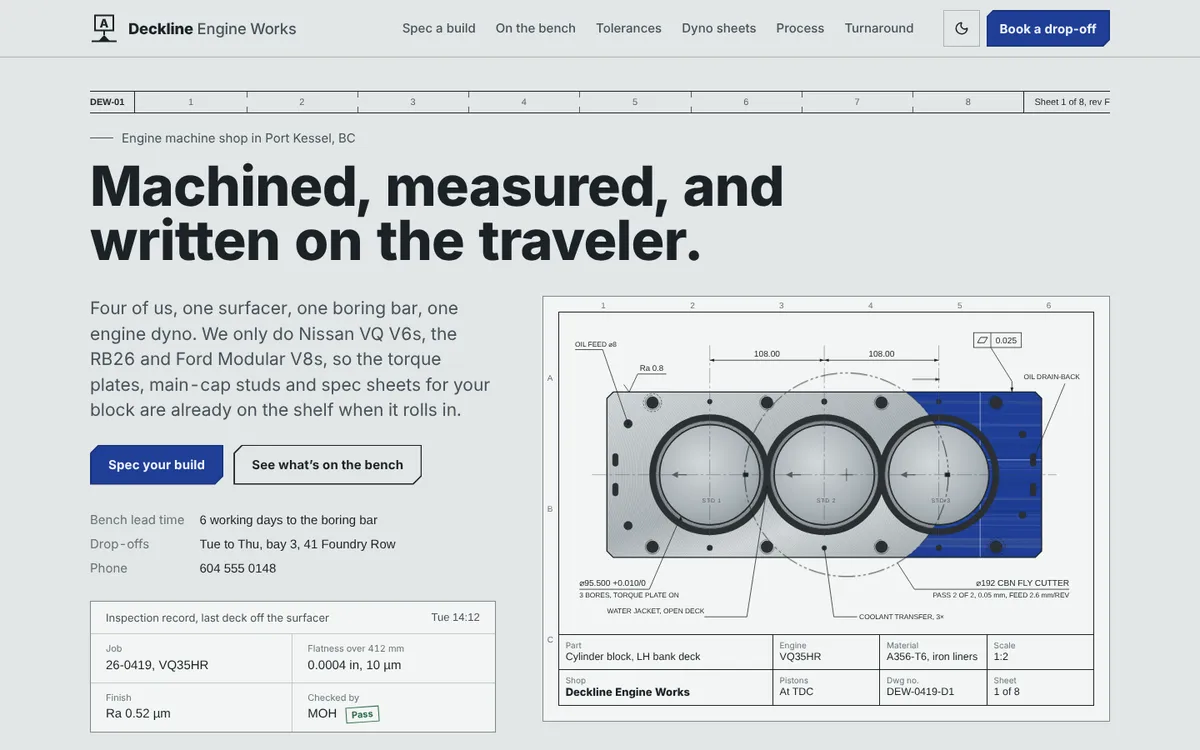Toggle dark mode with the moon icon
The height and width of the screenshot is (750, 1200).
click(961, 28)
